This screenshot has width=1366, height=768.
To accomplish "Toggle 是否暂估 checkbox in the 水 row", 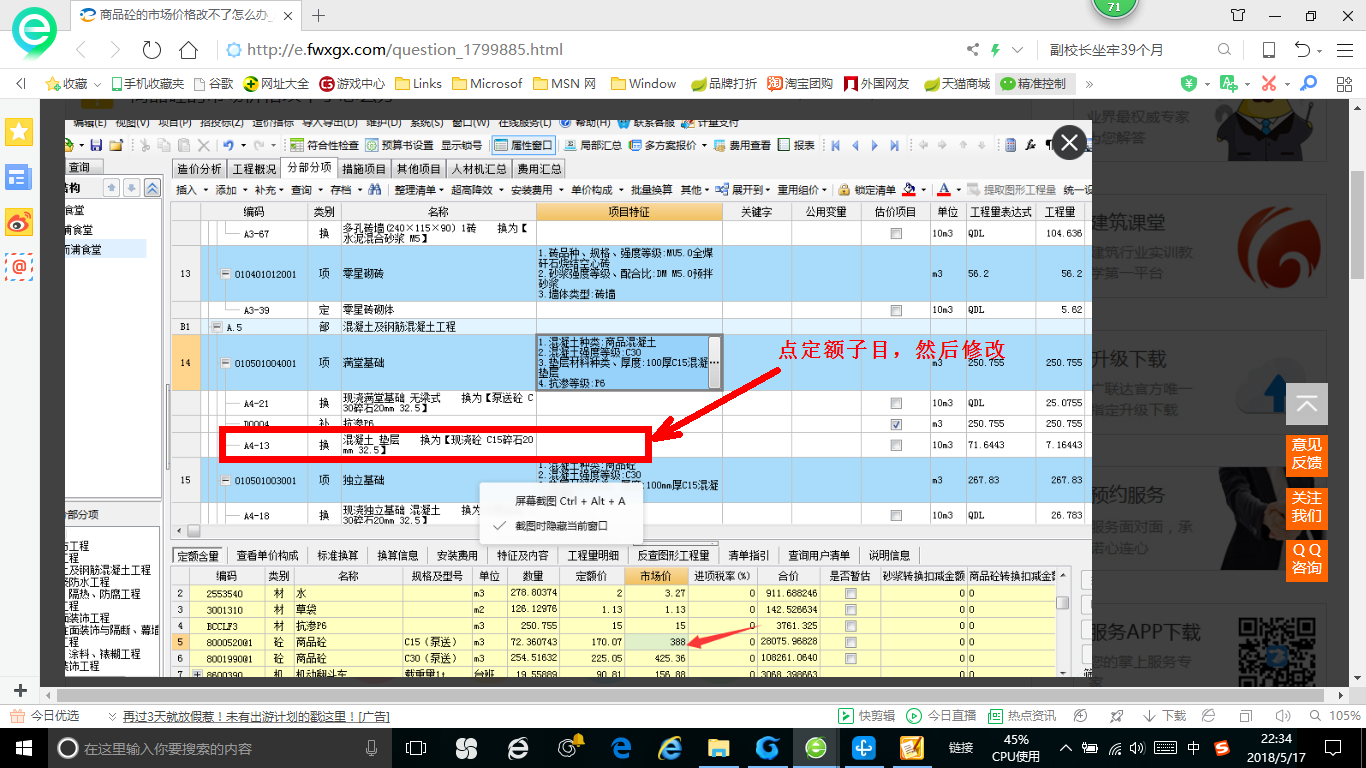I will coord(851,594).
